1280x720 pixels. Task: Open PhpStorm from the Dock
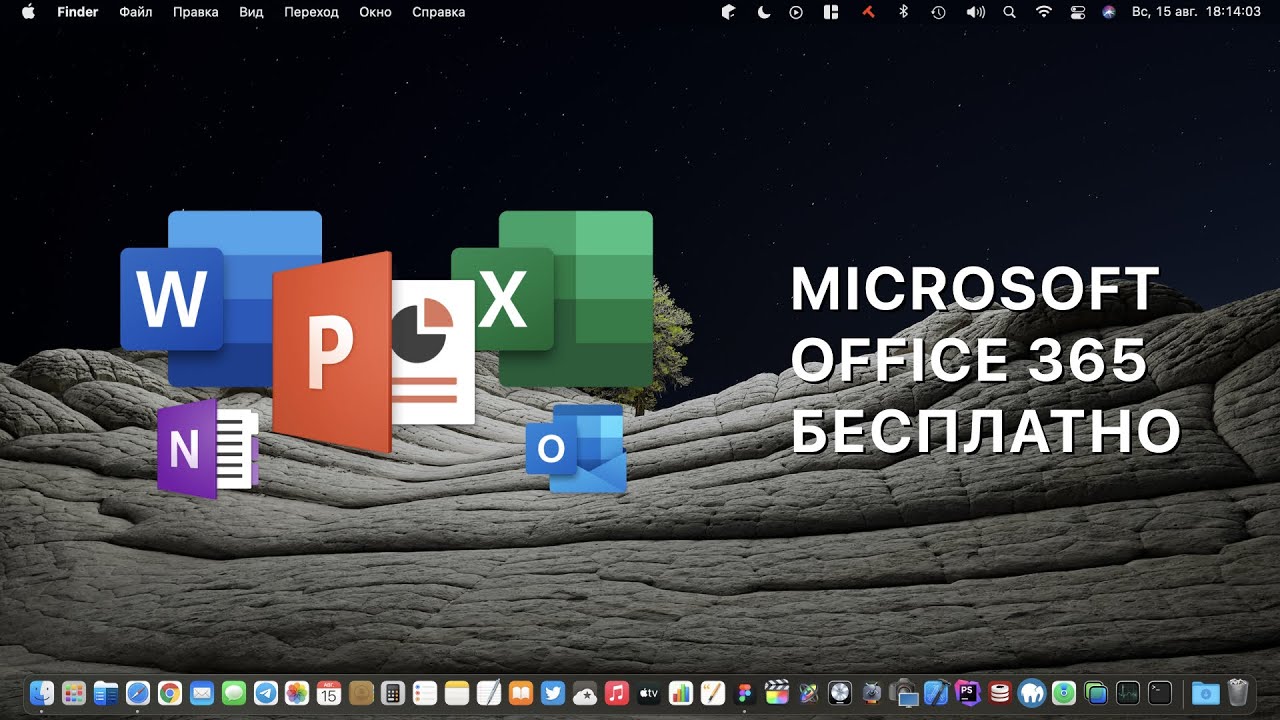coord(967,692)
